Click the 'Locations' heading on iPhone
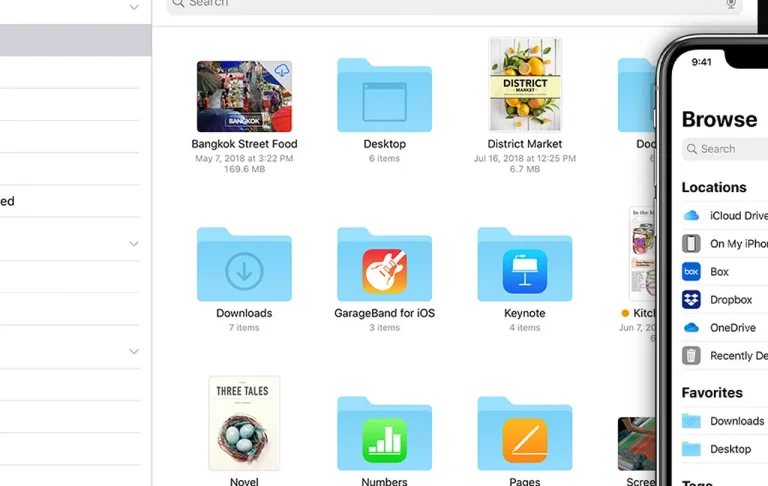The image size is (768, 486). click(714, 187)
